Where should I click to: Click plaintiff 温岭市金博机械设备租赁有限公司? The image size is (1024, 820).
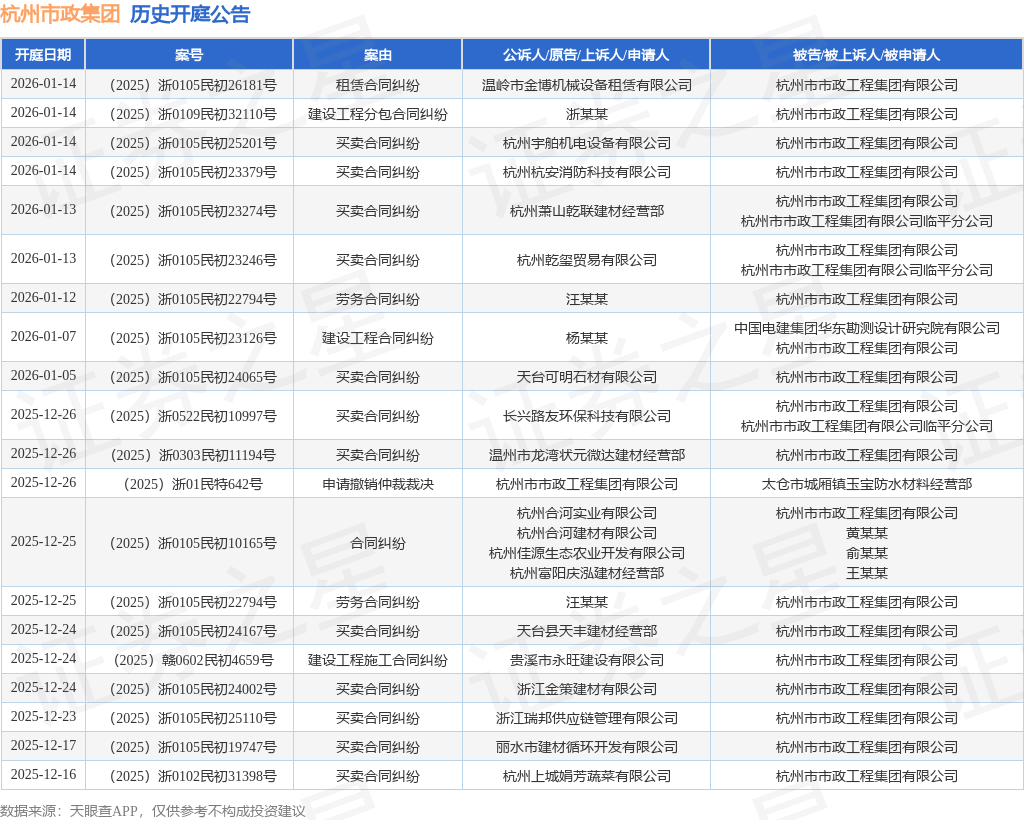(586, 85)
